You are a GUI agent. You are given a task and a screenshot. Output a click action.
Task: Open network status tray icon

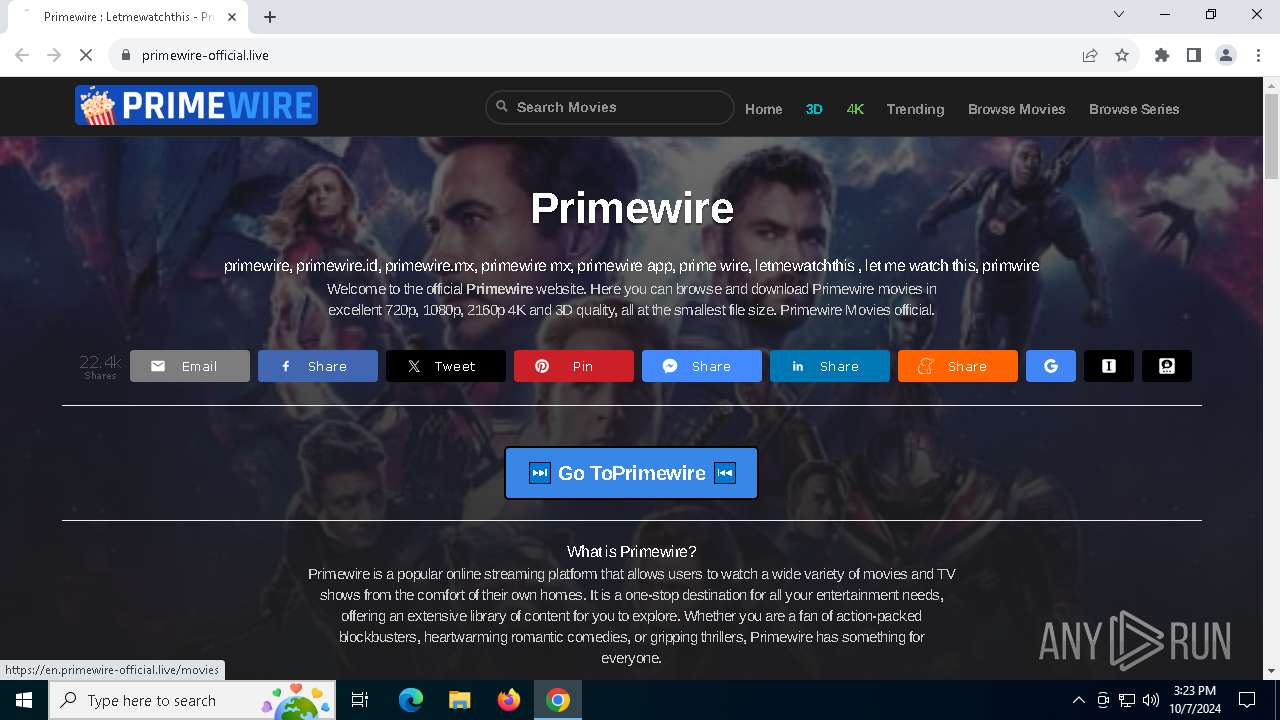tap(1127, 700)
